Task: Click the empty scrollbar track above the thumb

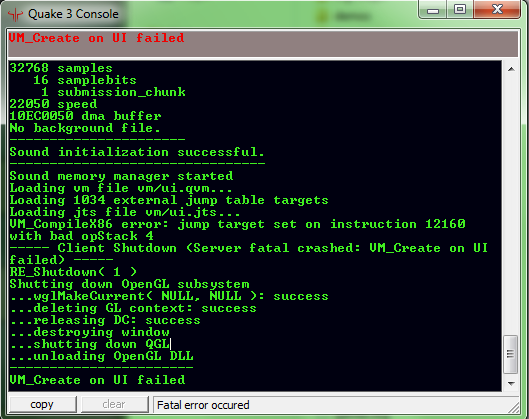Action: [x=511, y=205]
